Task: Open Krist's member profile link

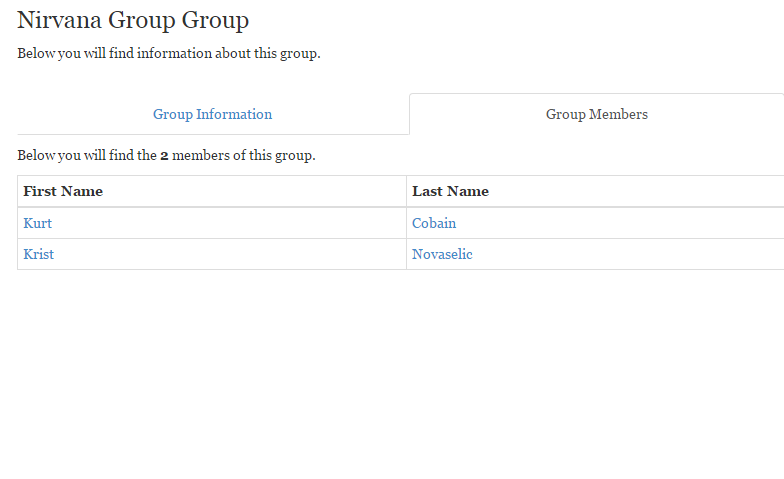Action: (38, 254)
